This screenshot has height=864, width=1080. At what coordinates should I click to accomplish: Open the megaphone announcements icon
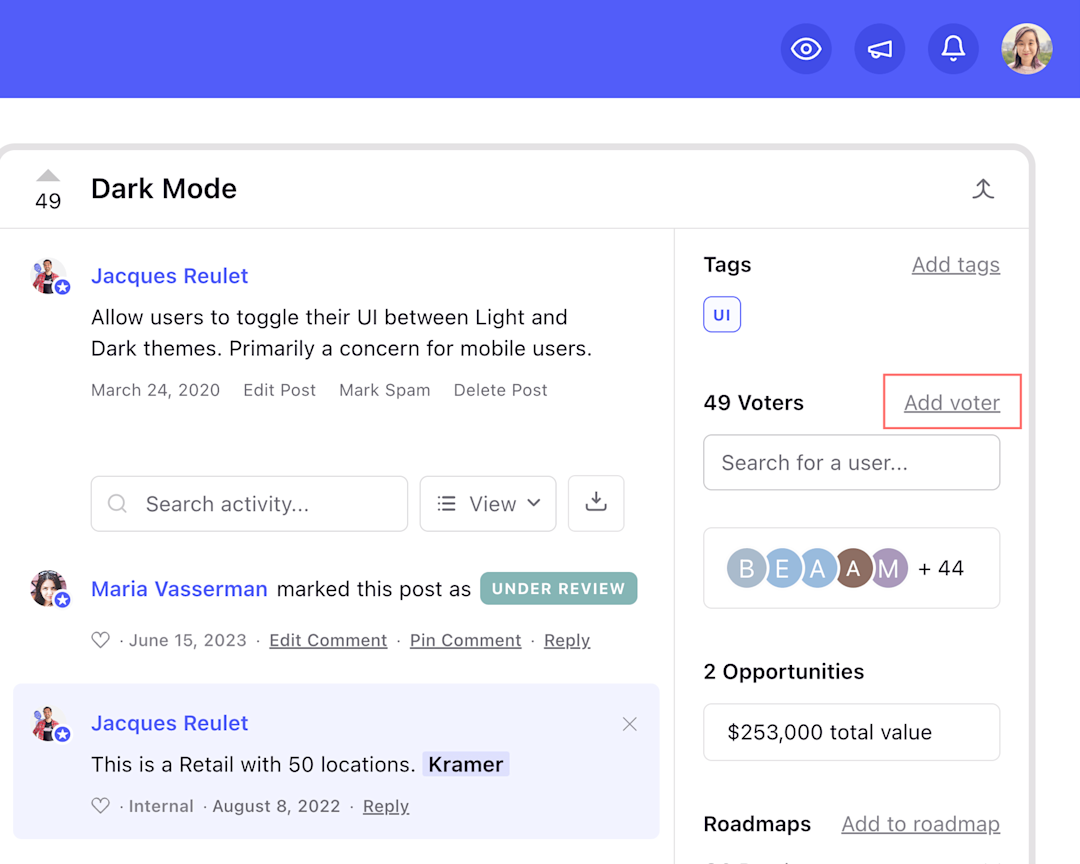click(880, 49)
